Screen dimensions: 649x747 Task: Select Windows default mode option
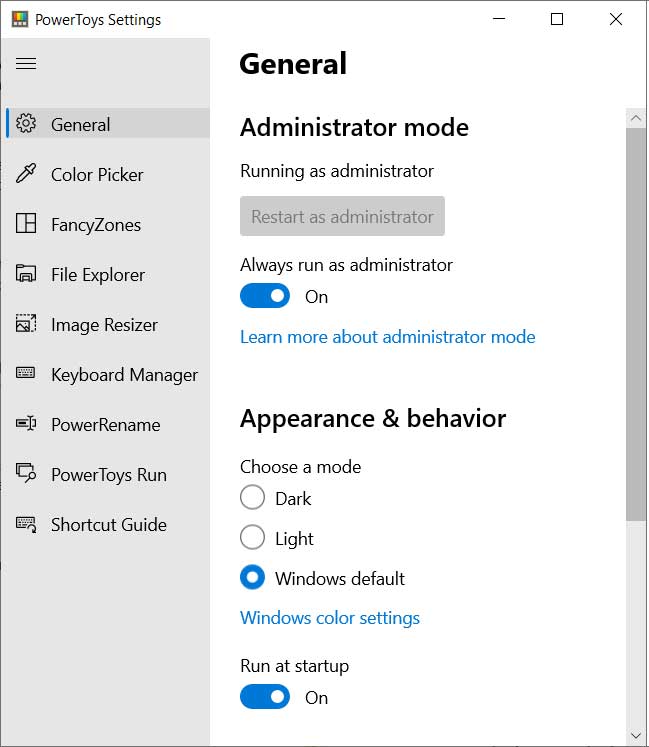[253, 577]
